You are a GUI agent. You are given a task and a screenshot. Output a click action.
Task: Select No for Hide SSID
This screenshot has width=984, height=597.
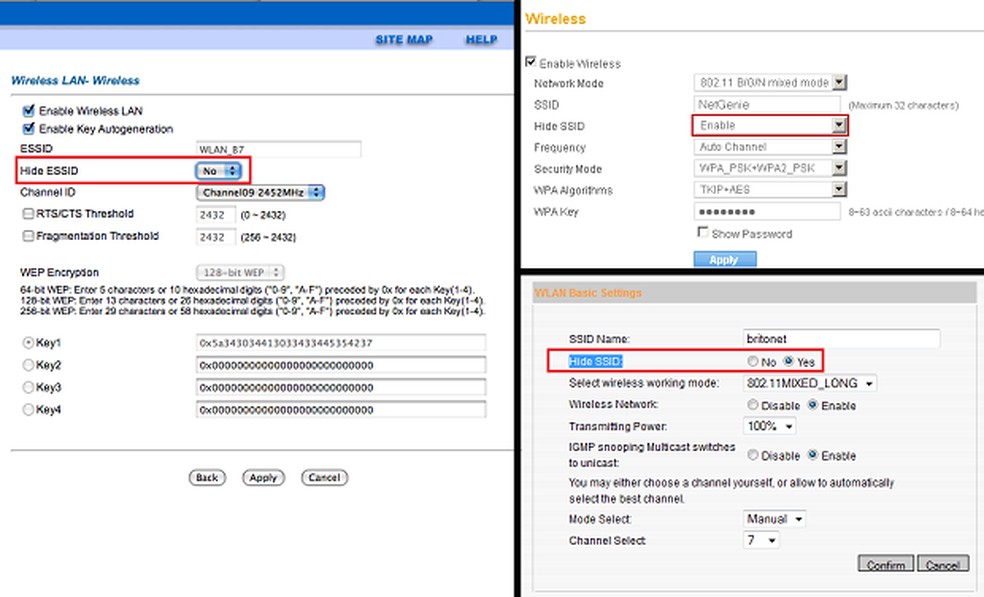[753, 362]
